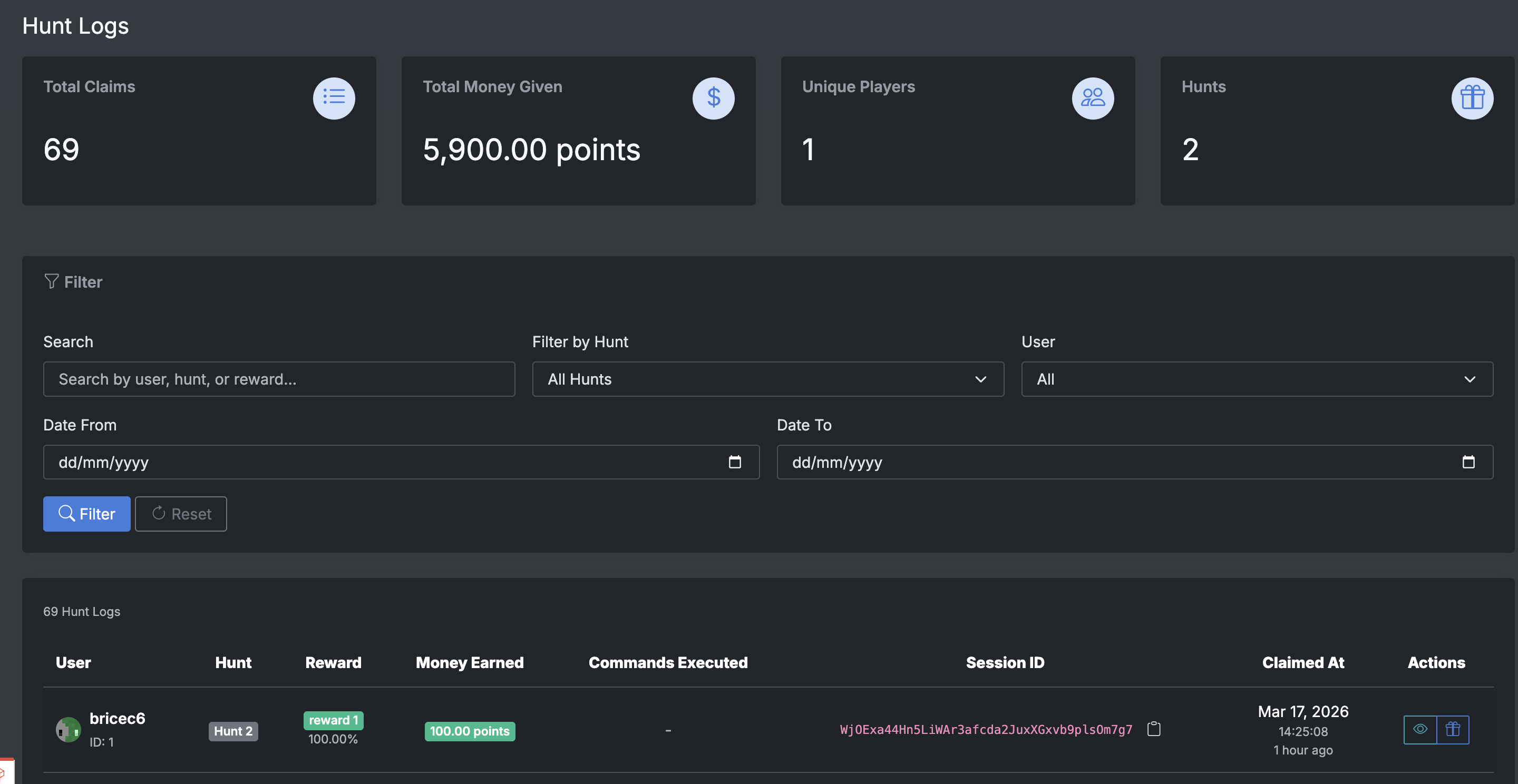Screen dimensions: 1518x784
Task: Expand the All Hunts dropdown
Action: (767, 379)
